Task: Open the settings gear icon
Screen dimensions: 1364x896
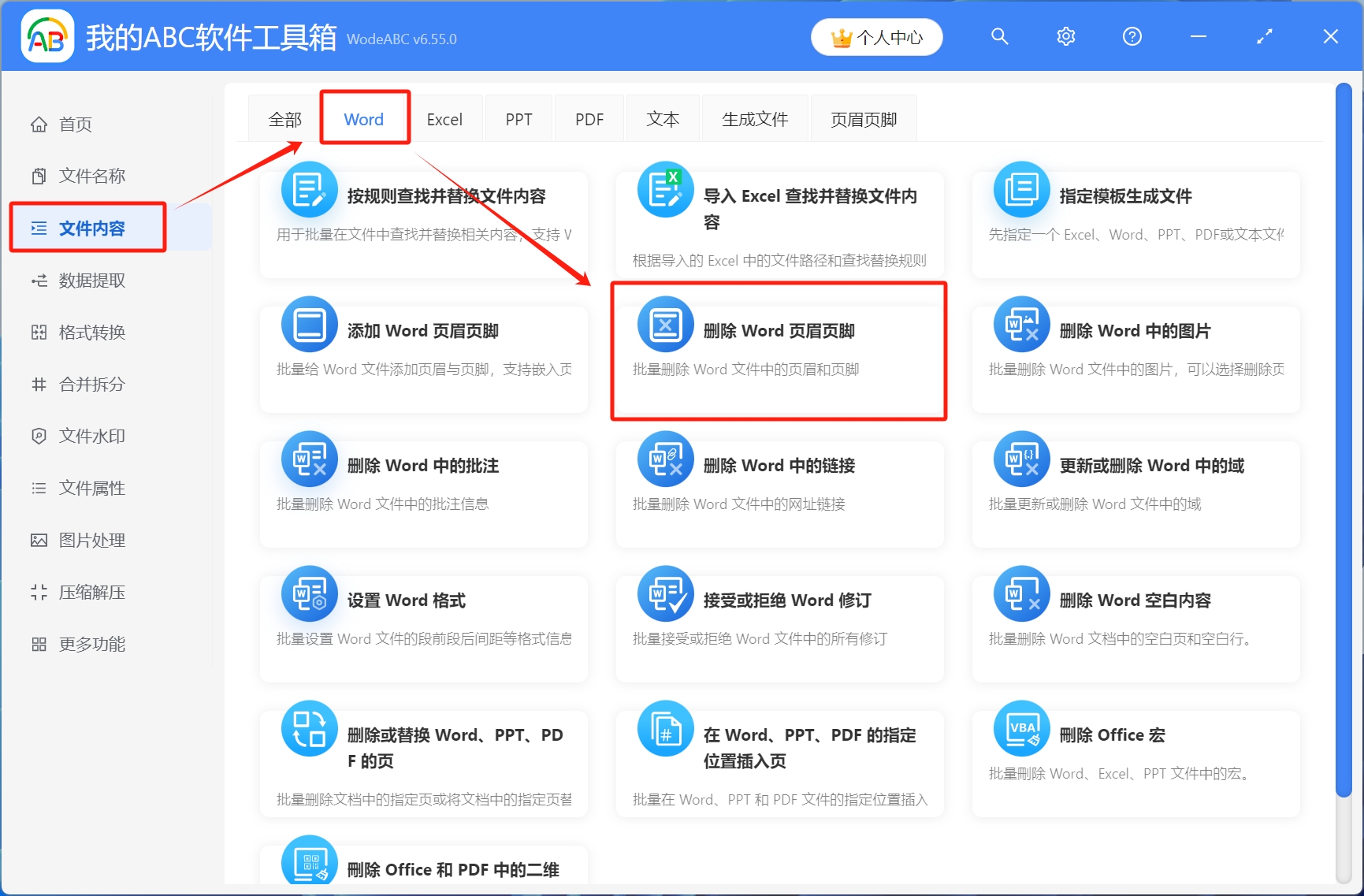Action: coord(1065,36)
